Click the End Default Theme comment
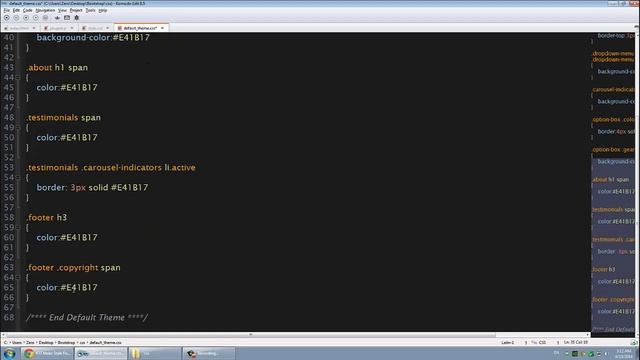This screenshot has width=640, height=360. pyautogui.click(x=87, y=318)
